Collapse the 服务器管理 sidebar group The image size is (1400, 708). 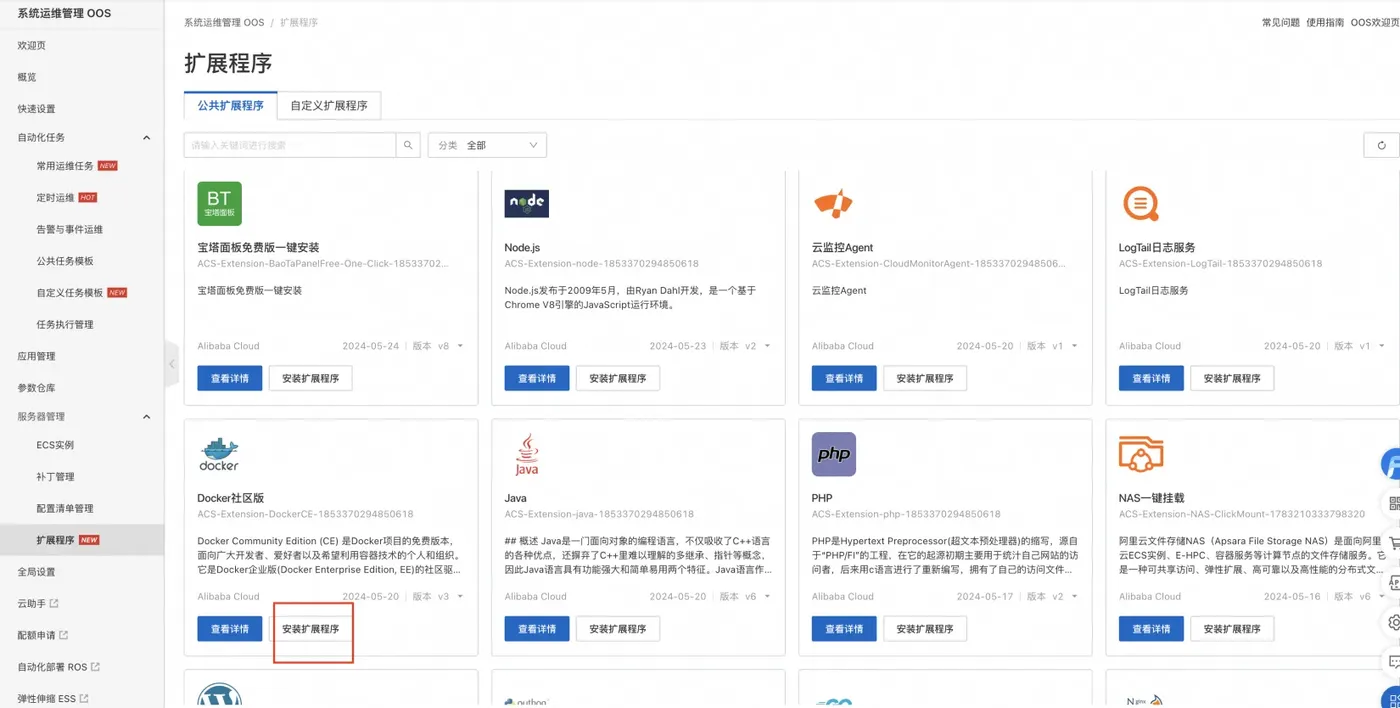coord(147,416)
